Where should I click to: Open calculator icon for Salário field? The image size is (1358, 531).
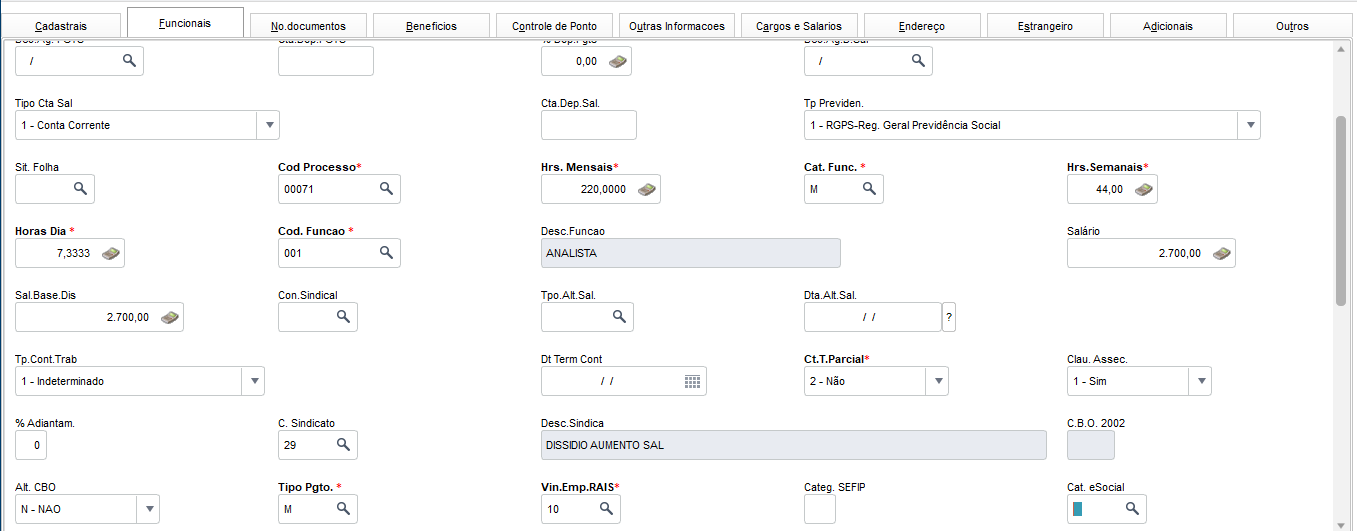1221,254
